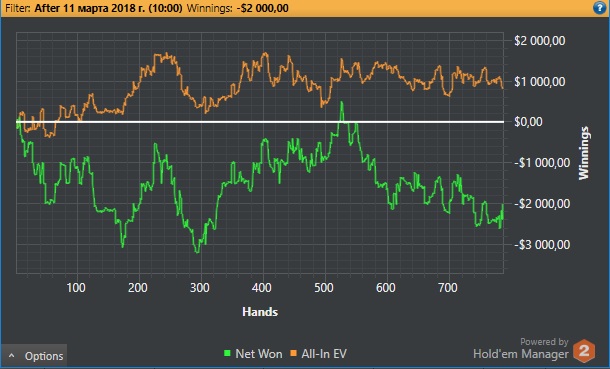Image resolution: width=610 pixels, height=369 pixels.
Task: Click the 600 hands x-axis label
Action: (x=386, y=288)
